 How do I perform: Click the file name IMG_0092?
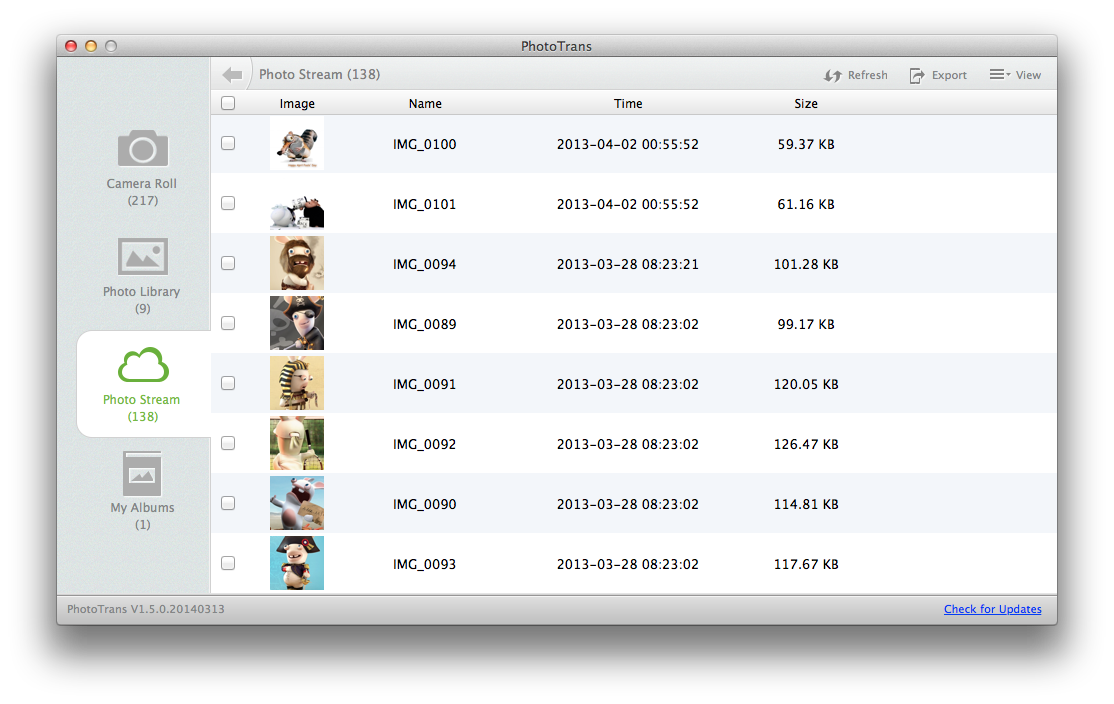(x=424, y=445)
